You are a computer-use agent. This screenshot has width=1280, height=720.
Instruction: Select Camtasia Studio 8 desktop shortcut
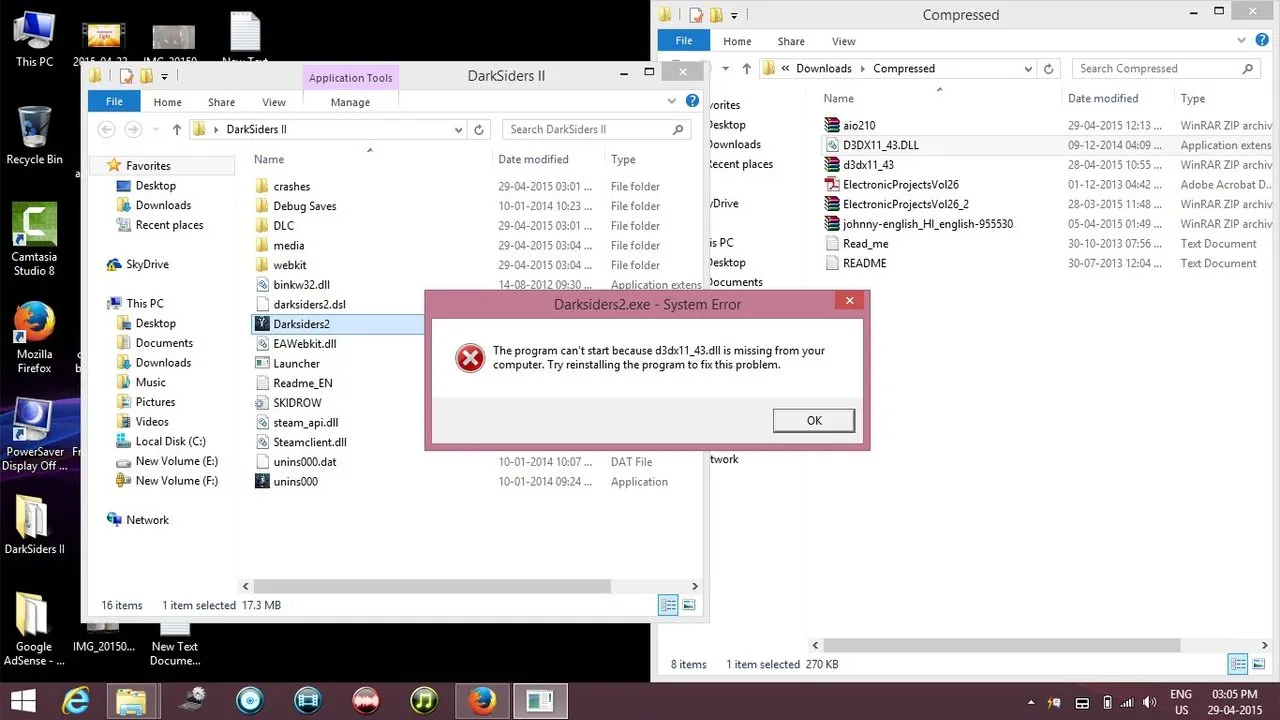click(34, 240)
